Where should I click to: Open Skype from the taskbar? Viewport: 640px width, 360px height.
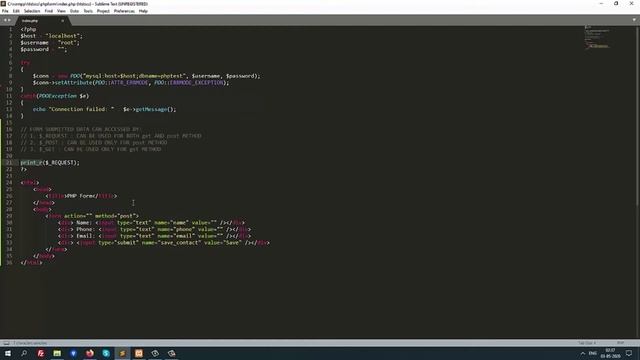(x=106, y=353)
